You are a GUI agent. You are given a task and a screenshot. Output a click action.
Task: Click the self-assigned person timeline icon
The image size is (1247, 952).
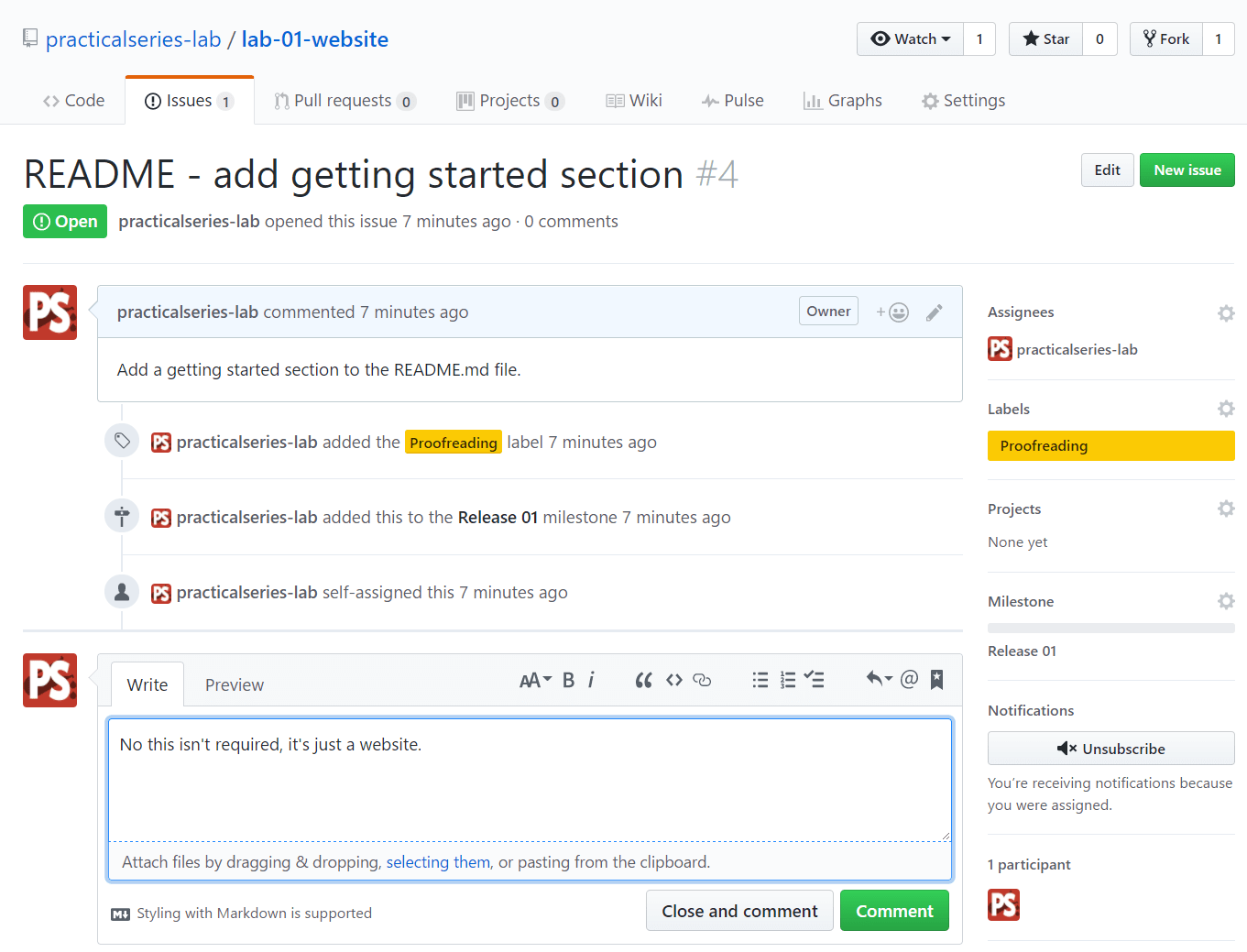pos(122,592)
